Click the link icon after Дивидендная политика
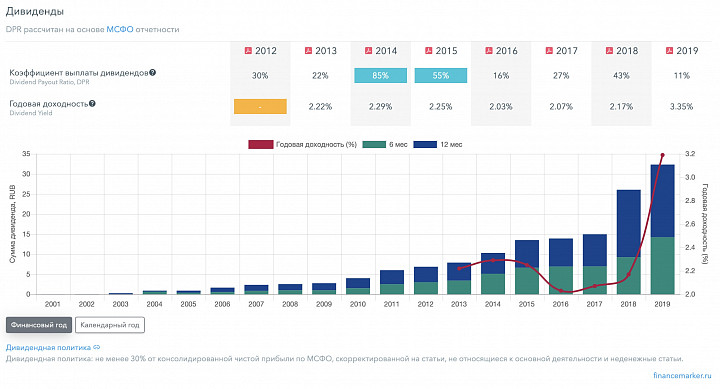The height and width of the screenshot is (389, 720). point(96,347)
